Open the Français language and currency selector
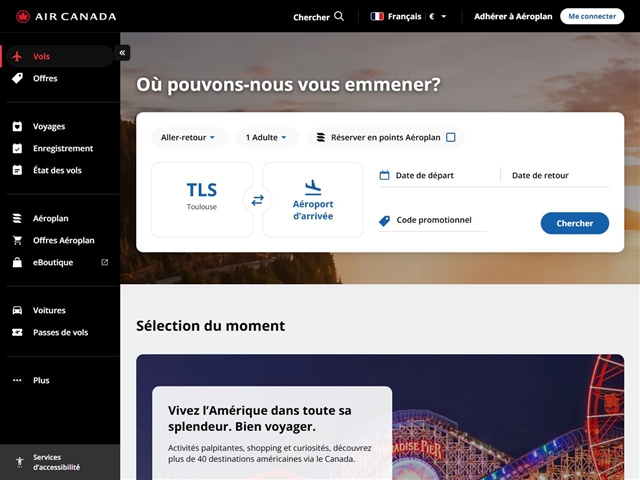The height and width of the screenshot is (480, 640). click(x=408, y=16)
